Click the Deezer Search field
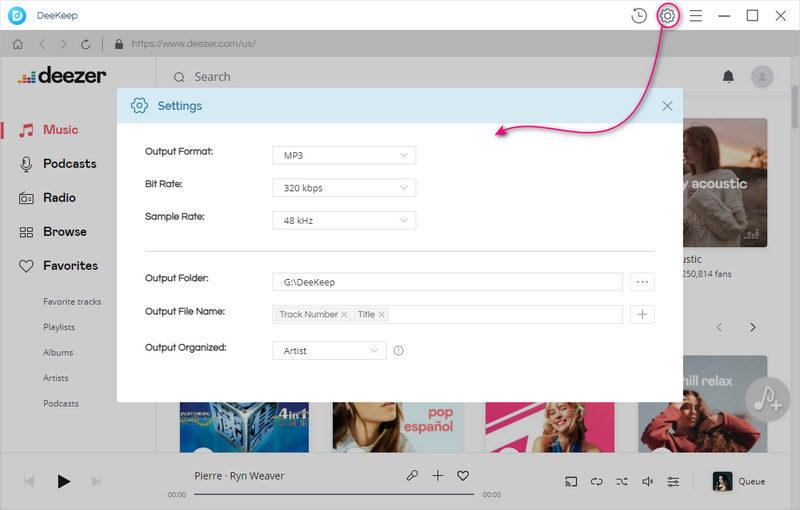The image size is (800, 510). point(212,77)
